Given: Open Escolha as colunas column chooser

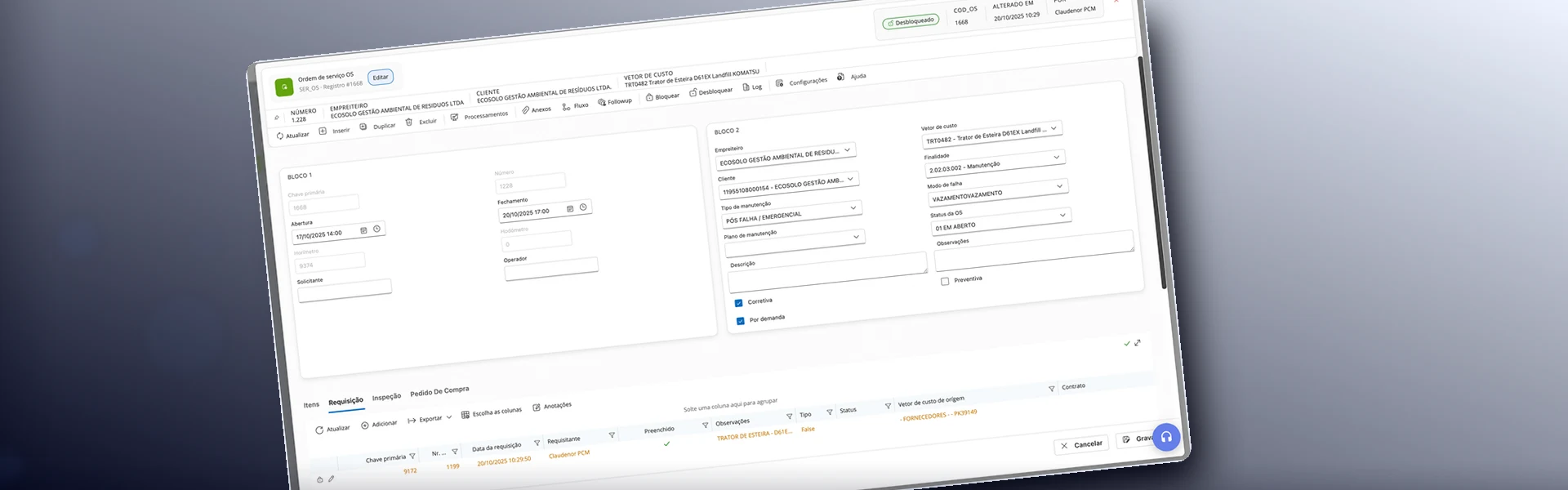Looking at the screenshot, I should pyautogui.click(x=492, y=412).
